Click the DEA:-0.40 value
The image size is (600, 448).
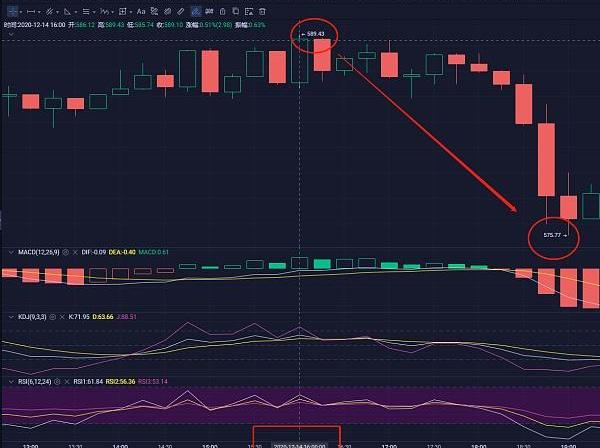122,252
